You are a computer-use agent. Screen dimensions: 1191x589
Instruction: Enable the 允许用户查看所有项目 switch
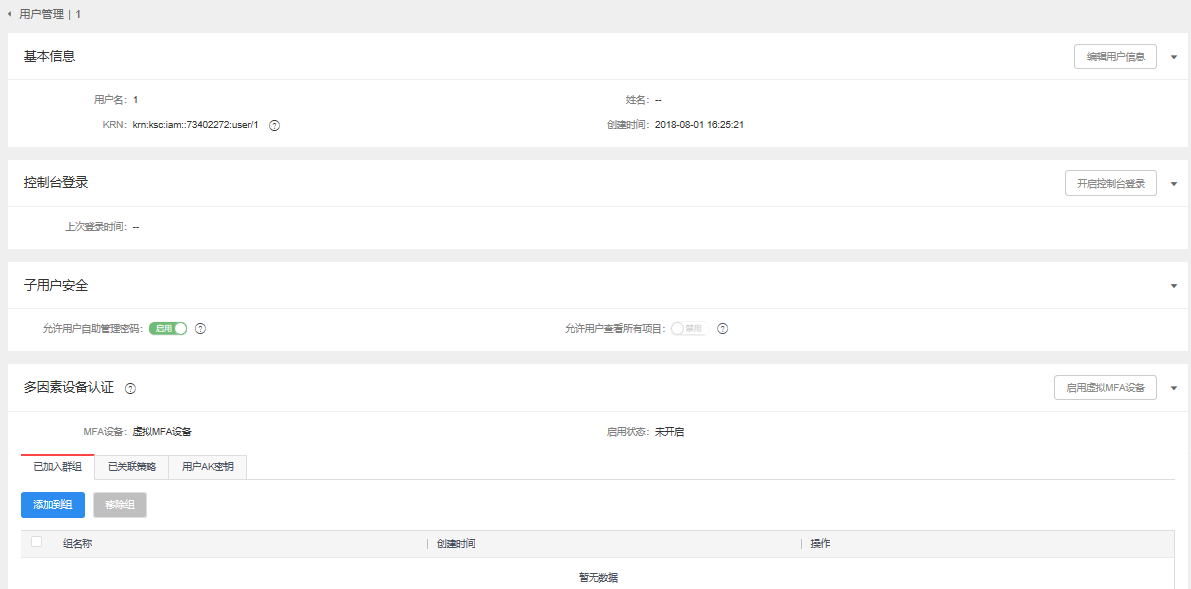point(688,329)
